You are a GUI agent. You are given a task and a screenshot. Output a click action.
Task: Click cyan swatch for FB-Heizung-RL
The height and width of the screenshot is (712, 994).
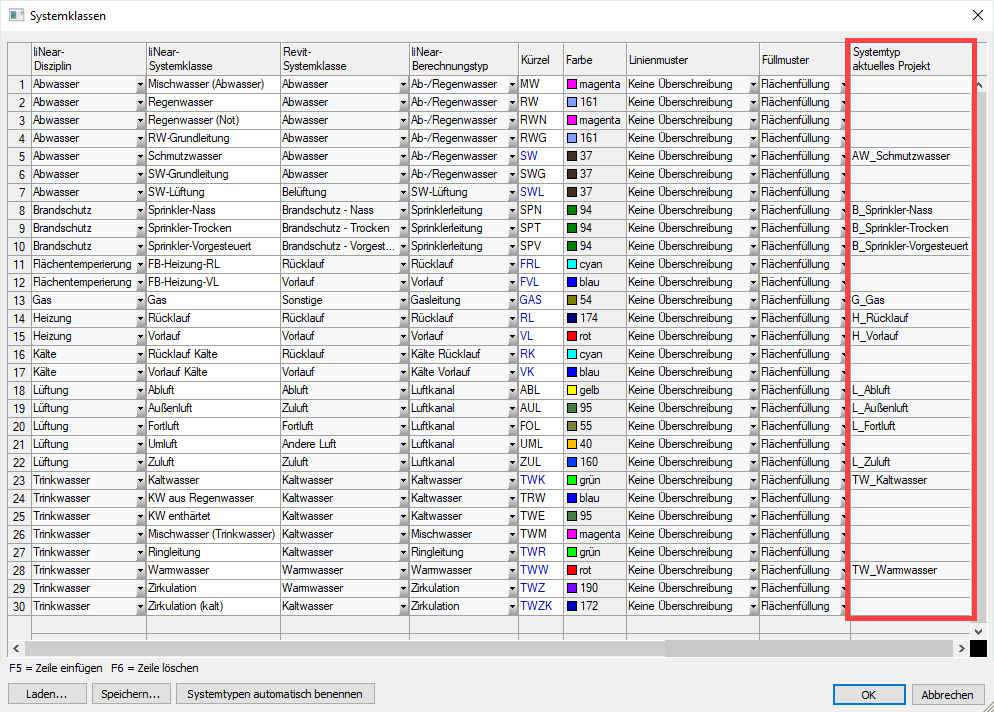[x=571, y=264]
